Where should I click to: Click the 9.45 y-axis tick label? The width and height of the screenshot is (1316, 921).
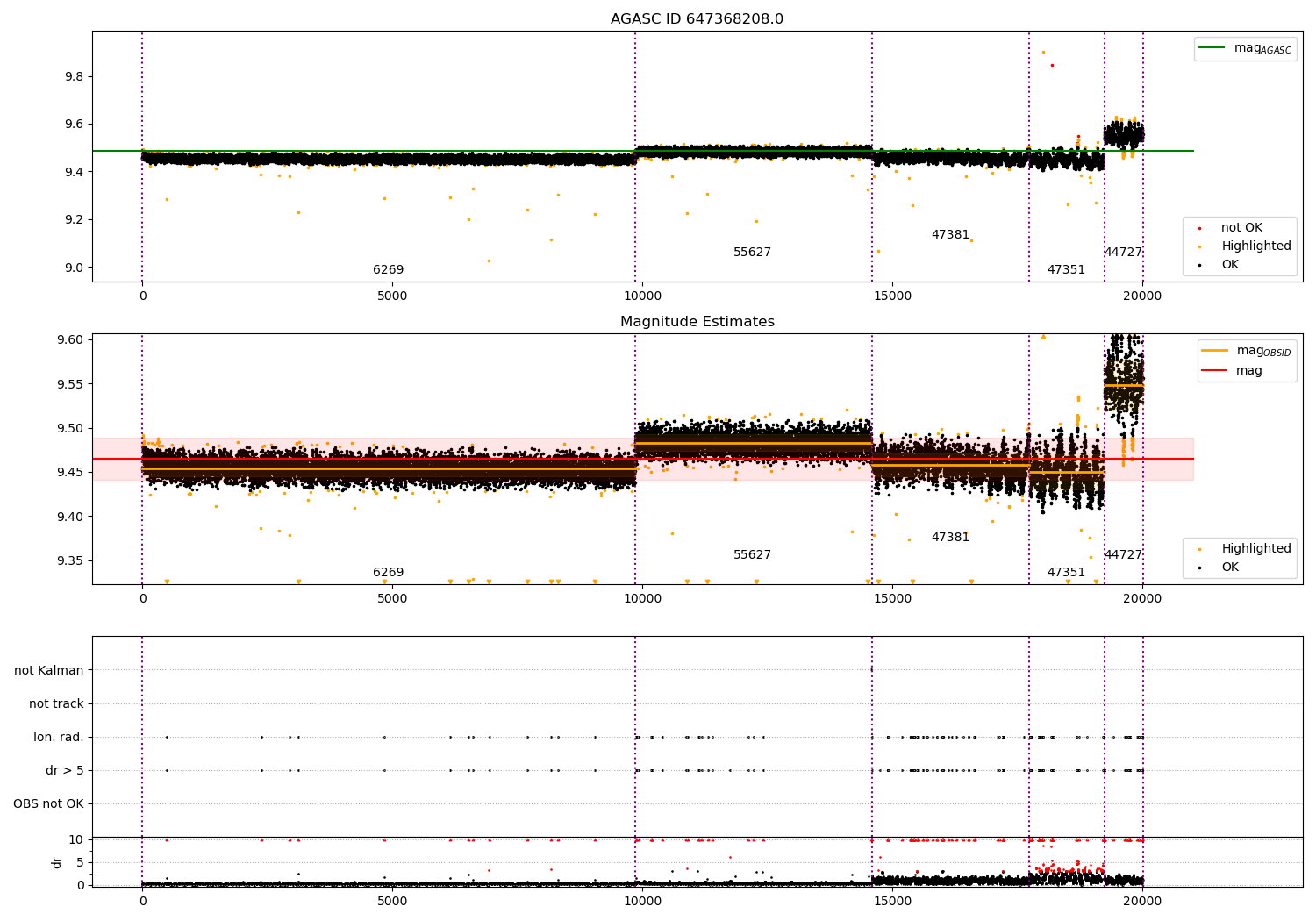tap(71, 472)
